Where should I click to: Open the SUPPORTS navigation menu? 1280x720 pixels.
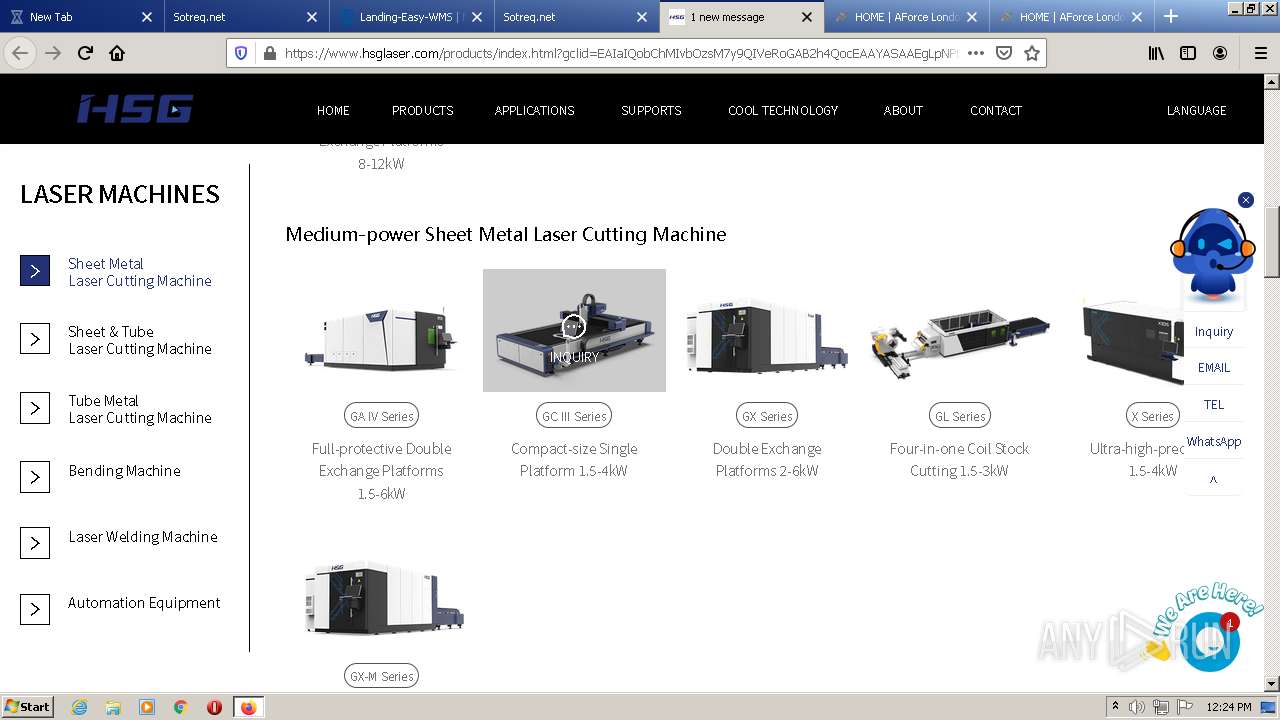[x=651, y=110]
